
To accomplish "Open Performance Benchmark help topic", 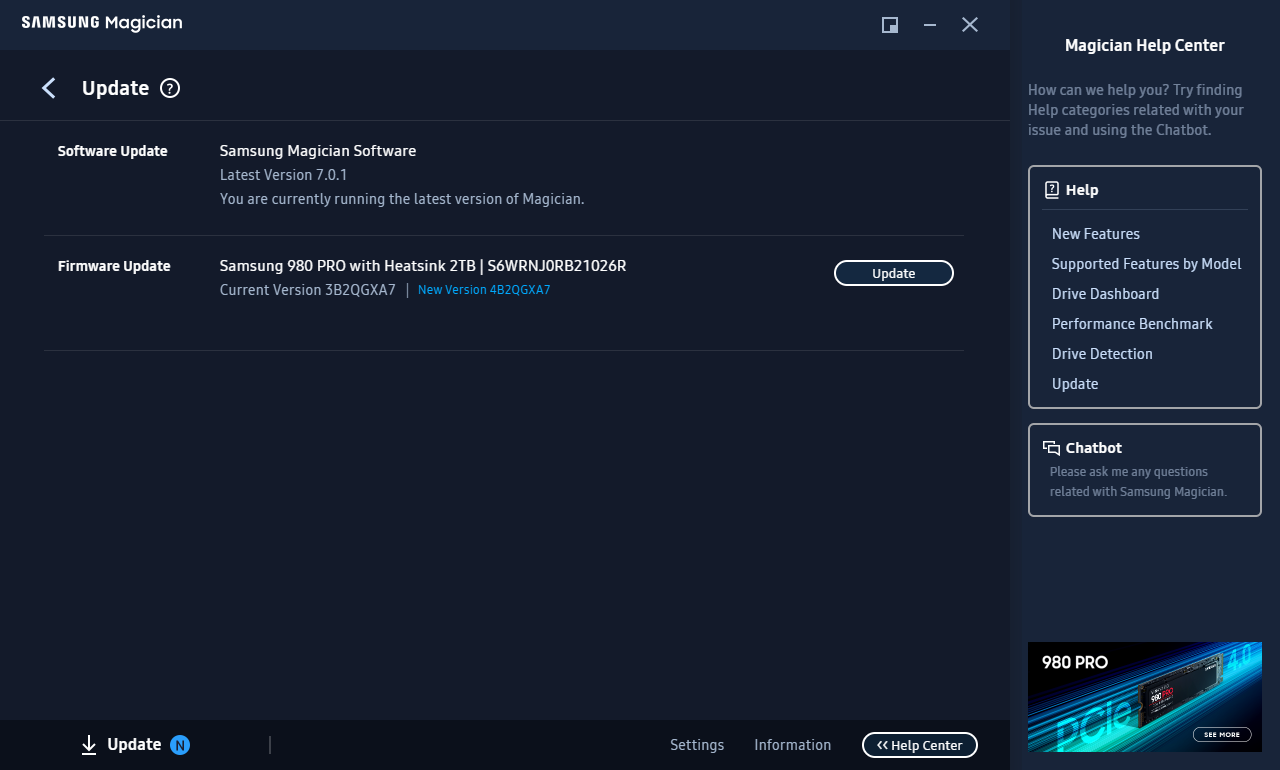I will tap(1132, 324).
